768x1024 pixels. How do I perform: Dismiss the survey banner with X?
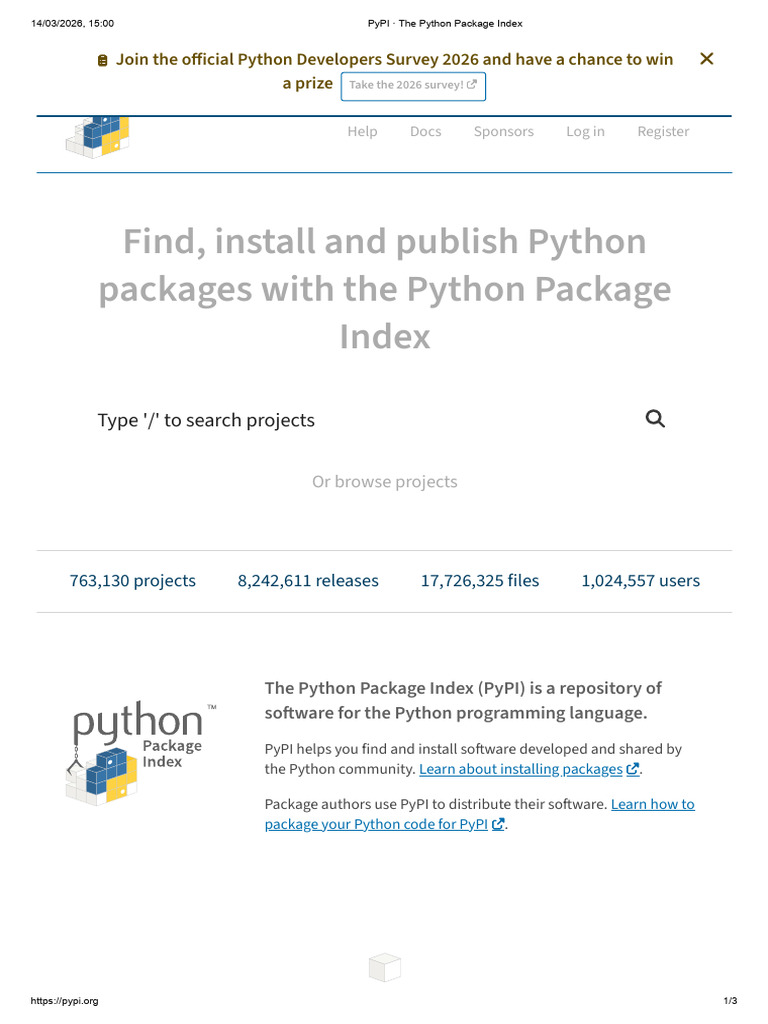click(706, 59)
